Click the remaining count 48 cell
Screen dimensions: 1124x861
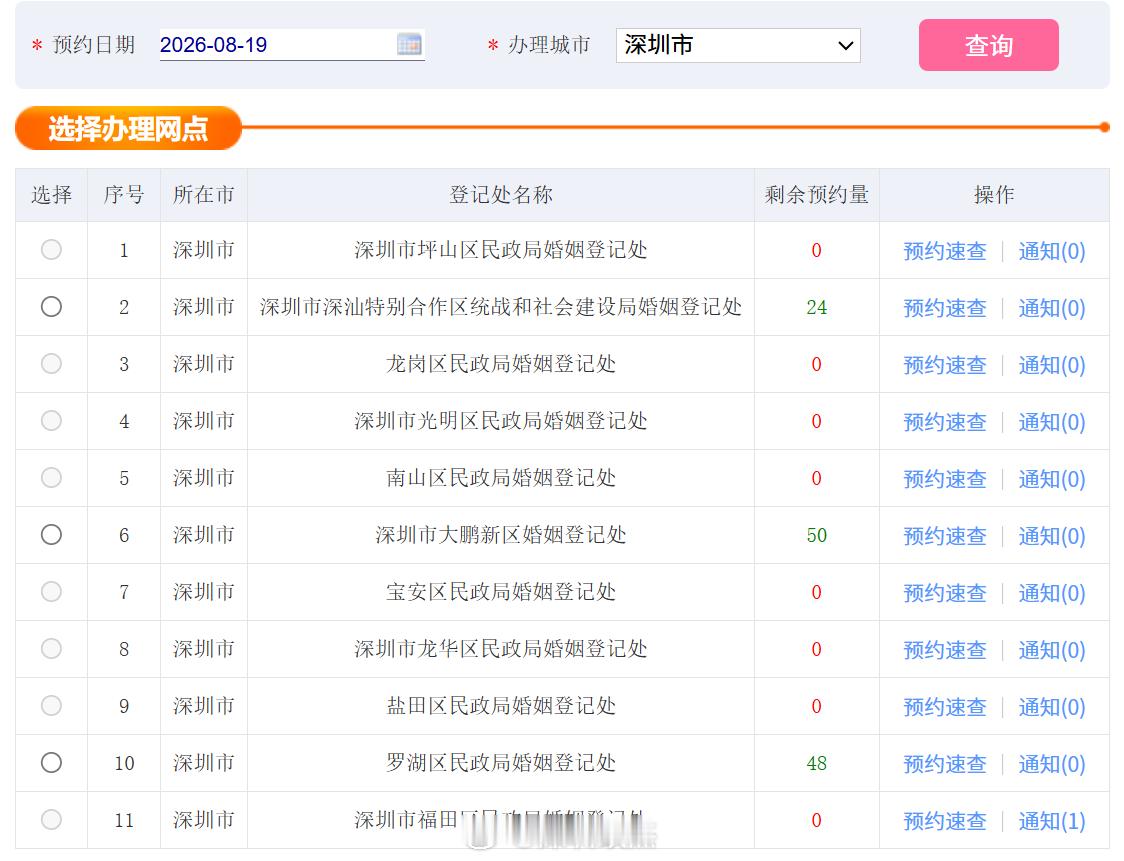point(816,764)
